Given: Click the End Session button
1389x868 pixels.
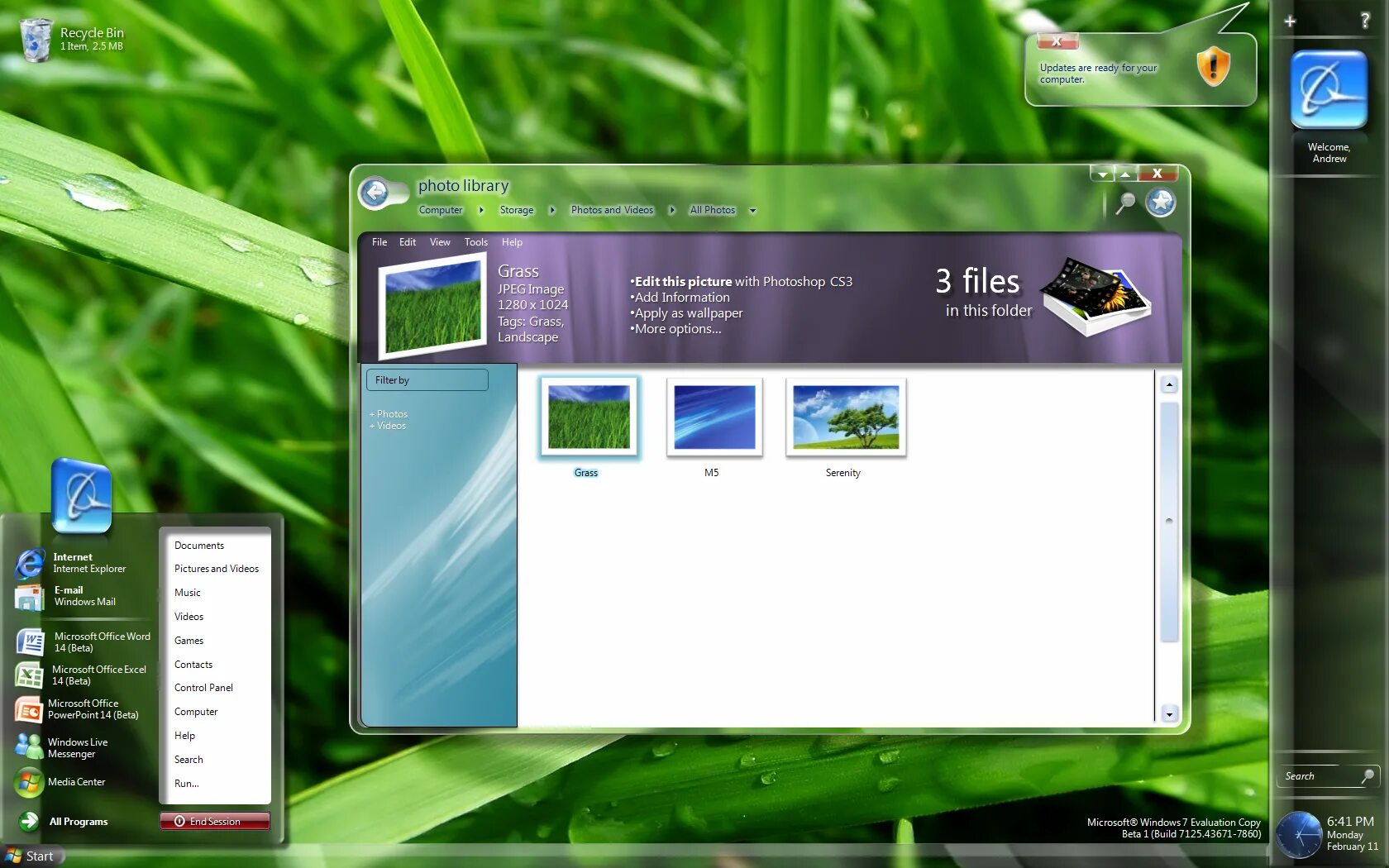Looking at the screenshot, I should point(215,821).
